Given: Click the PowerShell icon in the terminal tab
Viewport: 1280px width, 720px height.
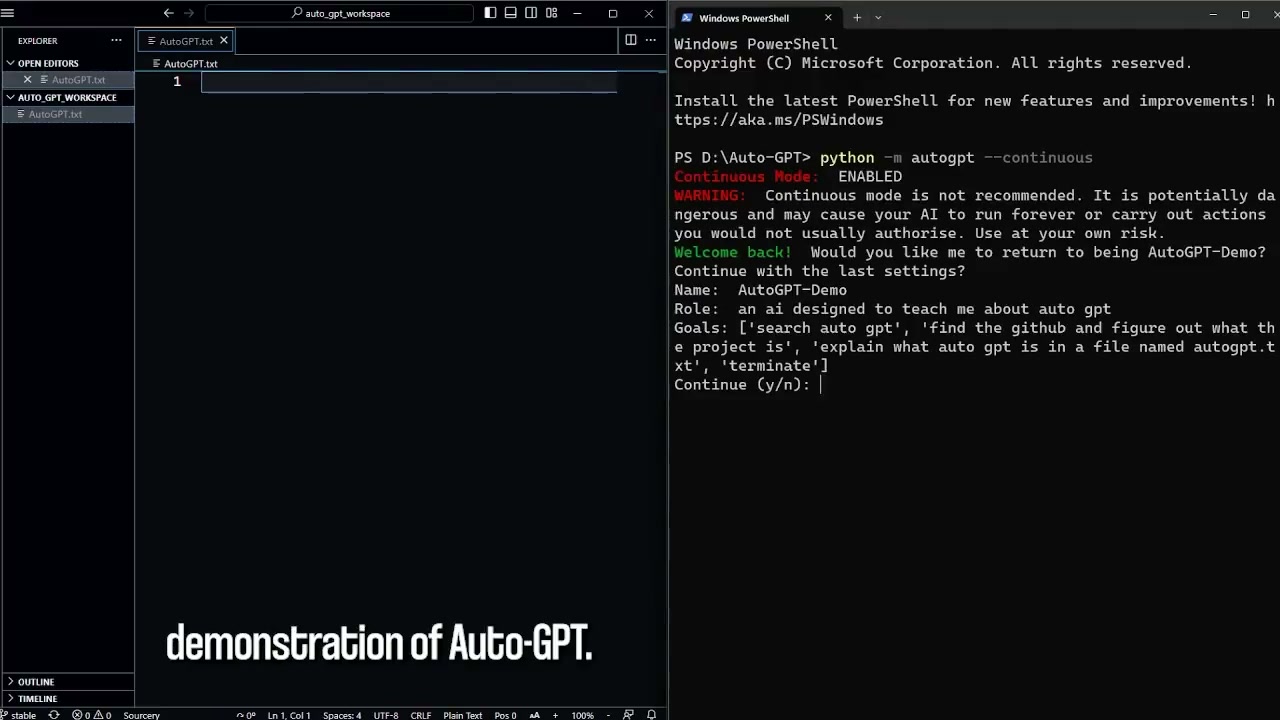Looking at the screenshot, I should point(688,18).
